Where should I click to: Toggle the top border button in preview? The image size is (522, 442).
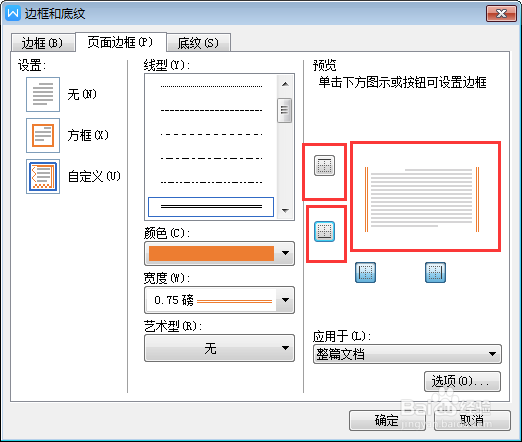[x=324, y=165]
